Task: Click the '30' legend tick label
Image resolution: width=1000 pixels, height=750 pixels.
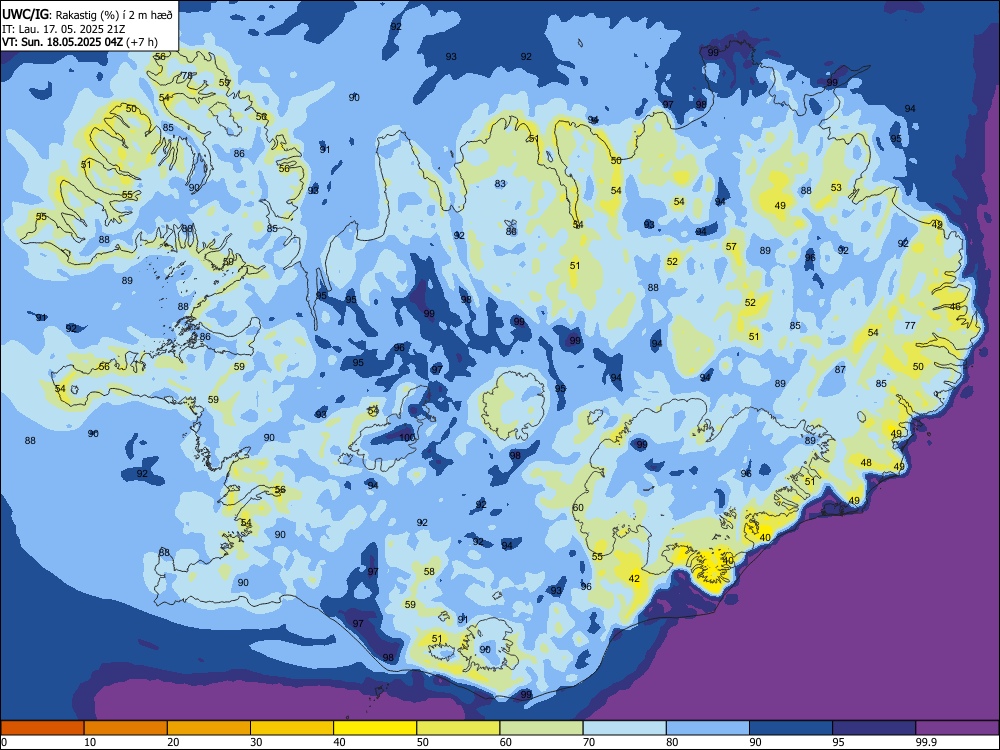Action: pos(256,742)
